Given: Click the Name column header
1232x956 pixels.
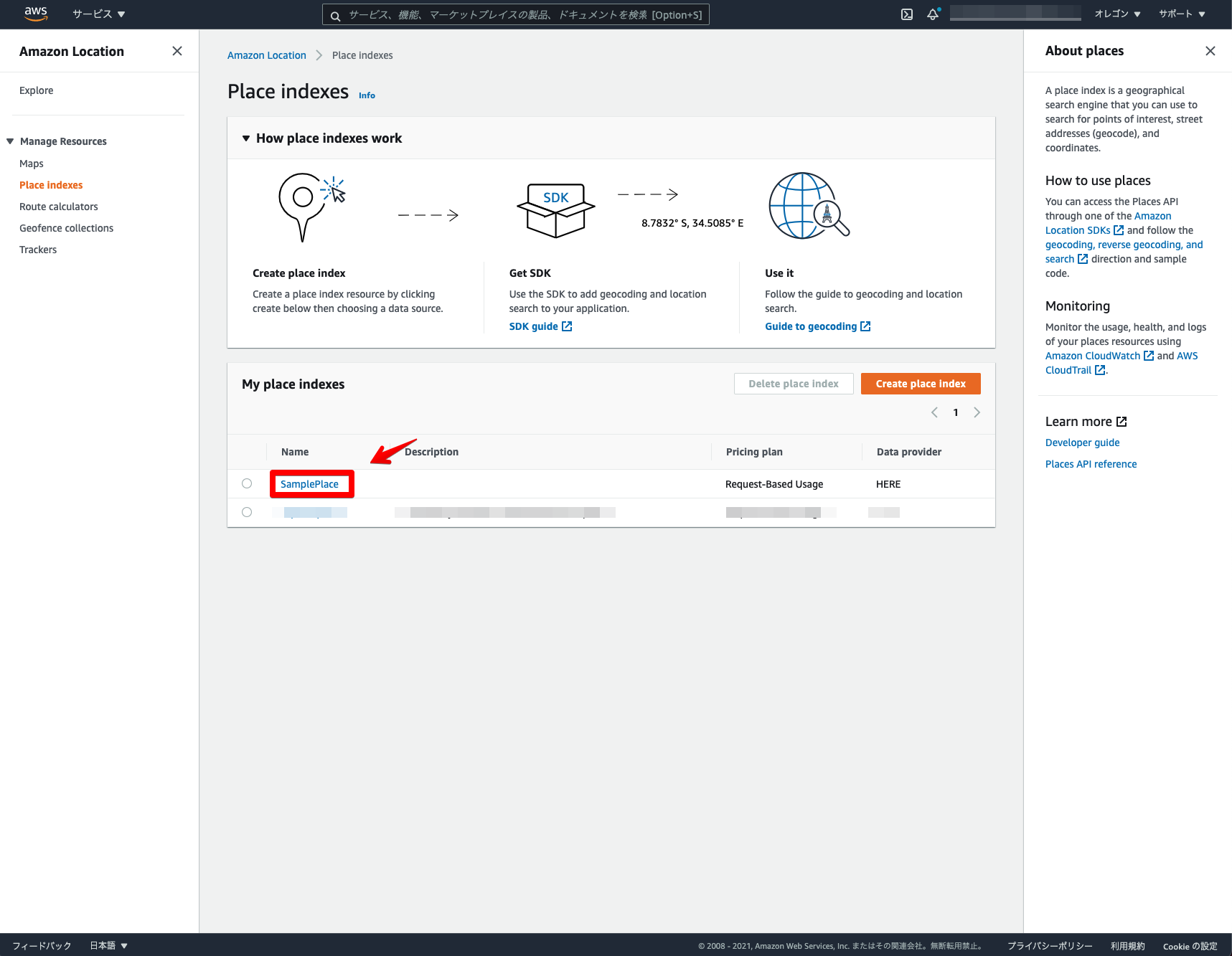Looking at the screenshot, I should (295, 452).
